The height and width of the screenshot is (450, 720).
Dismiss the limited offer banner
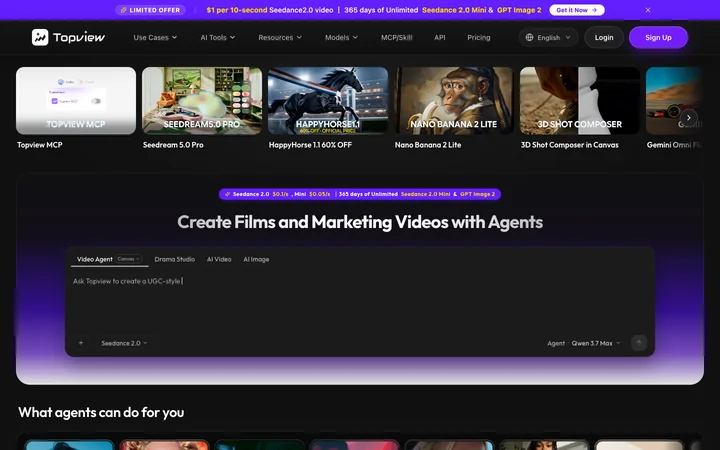tap(647, 10)
